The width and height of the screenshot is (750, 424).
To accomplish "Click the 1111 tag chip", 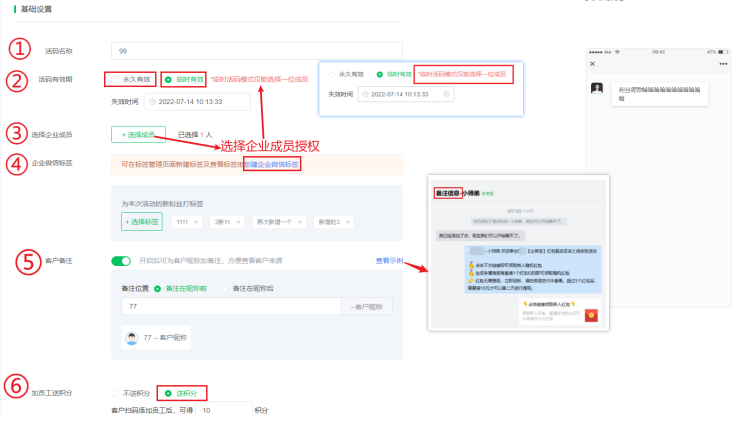I will [187, 222].
